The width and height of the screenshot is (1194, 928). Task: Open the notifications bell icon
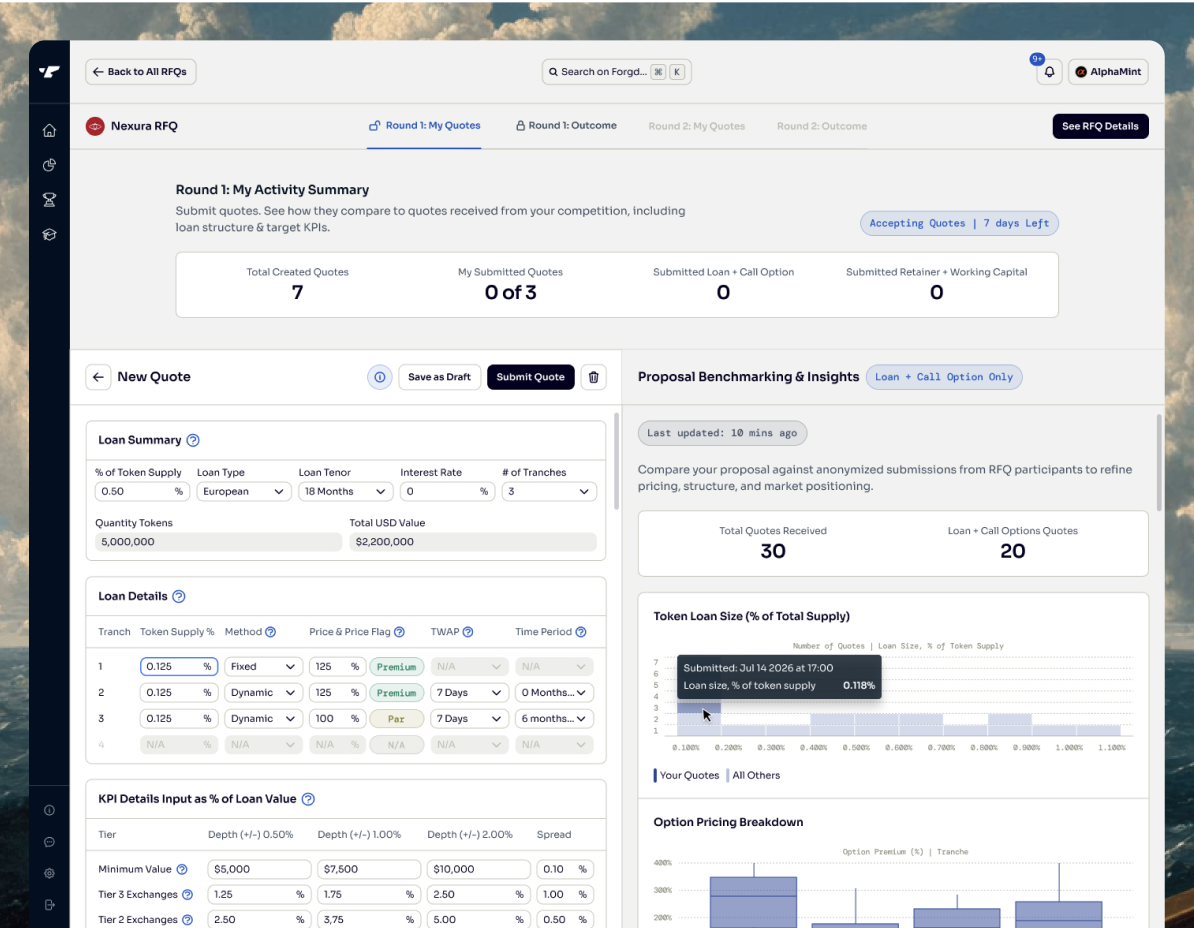[x=1049, y=72]
